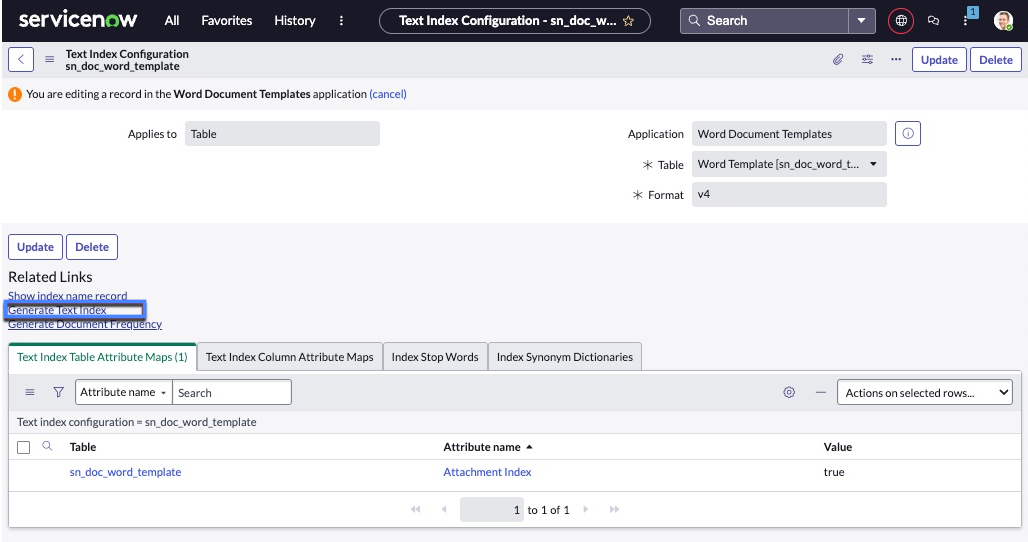Open the Table dropdown Word Template
Screen dimensions: 1028x542
pyautogui.click(x=789, y=165)
